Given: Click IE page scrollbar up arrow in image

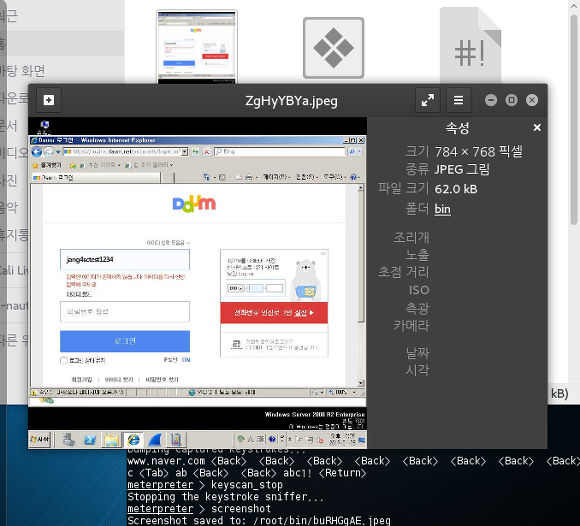Looking at the screenshot, I should tap(361, 188).
